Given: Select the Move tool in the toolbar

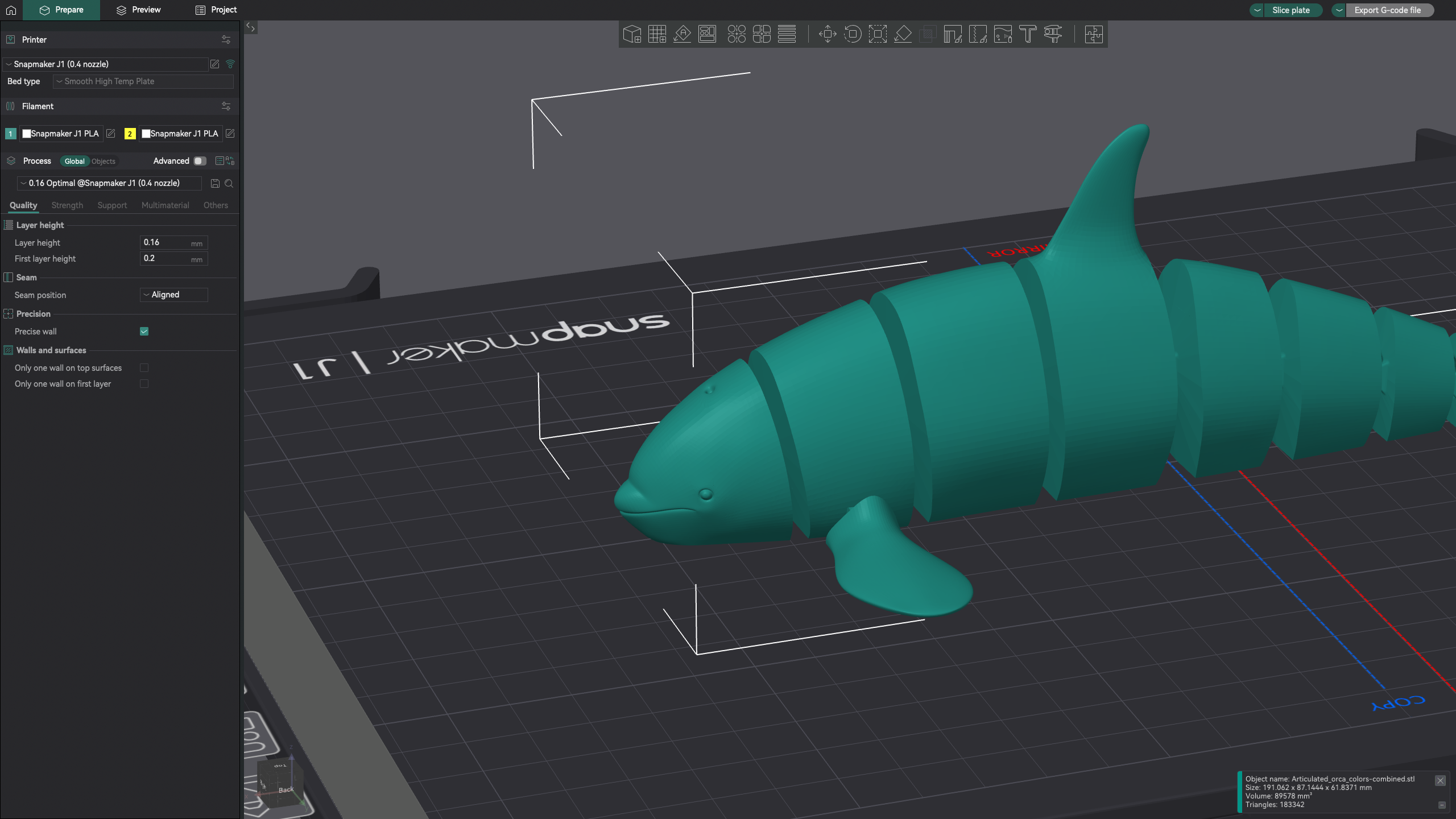Looking at the screenshot, I should (827, 34).
